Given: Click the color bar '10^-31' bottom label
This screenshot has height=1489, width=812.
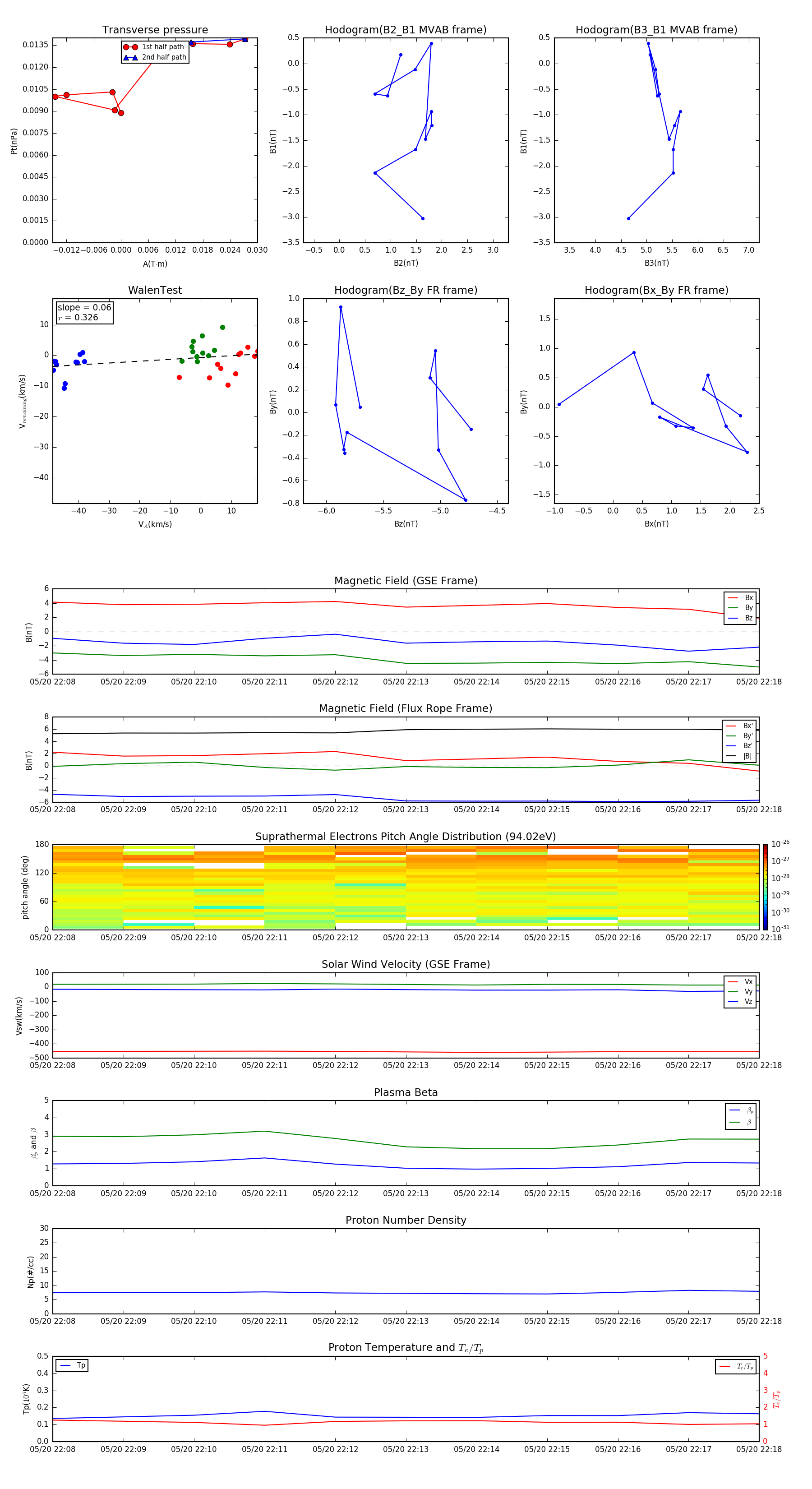Looking at the screenshot, I should pyautogui.click(x=780, y=929).
